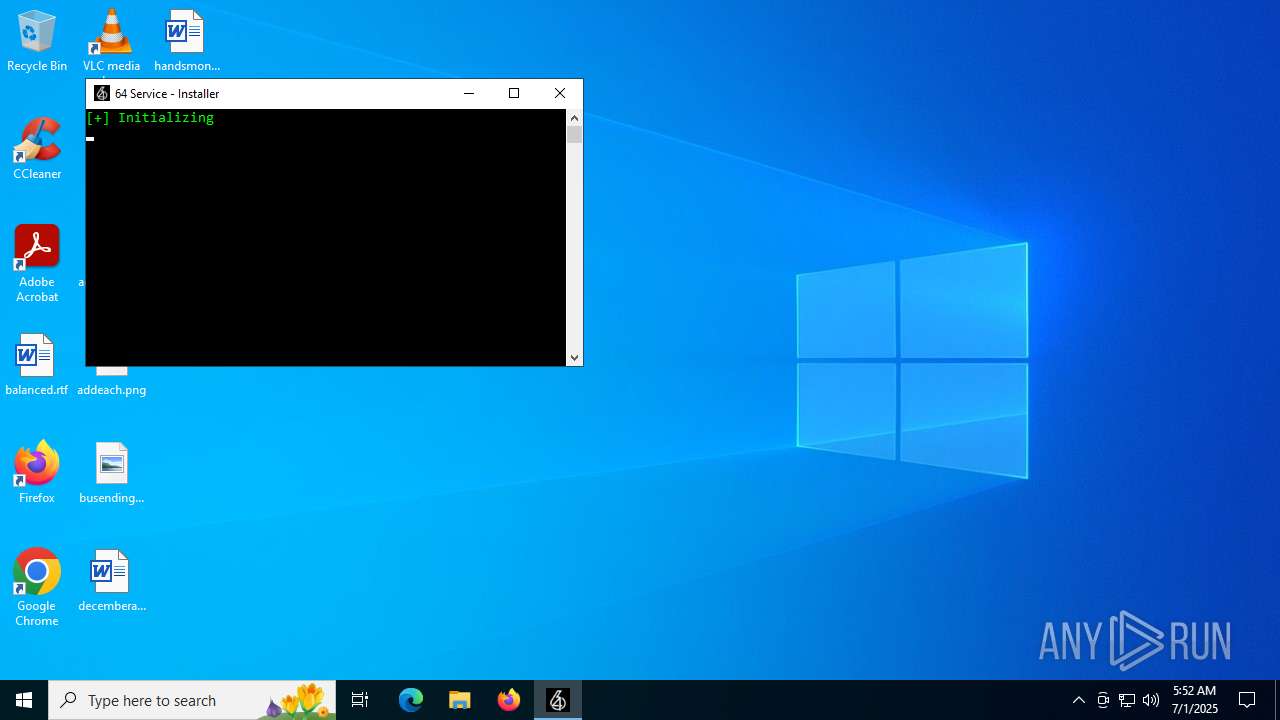Click the taskbar search box
The width and height of the screenshot is (1280, 720).
coord(192,700)
